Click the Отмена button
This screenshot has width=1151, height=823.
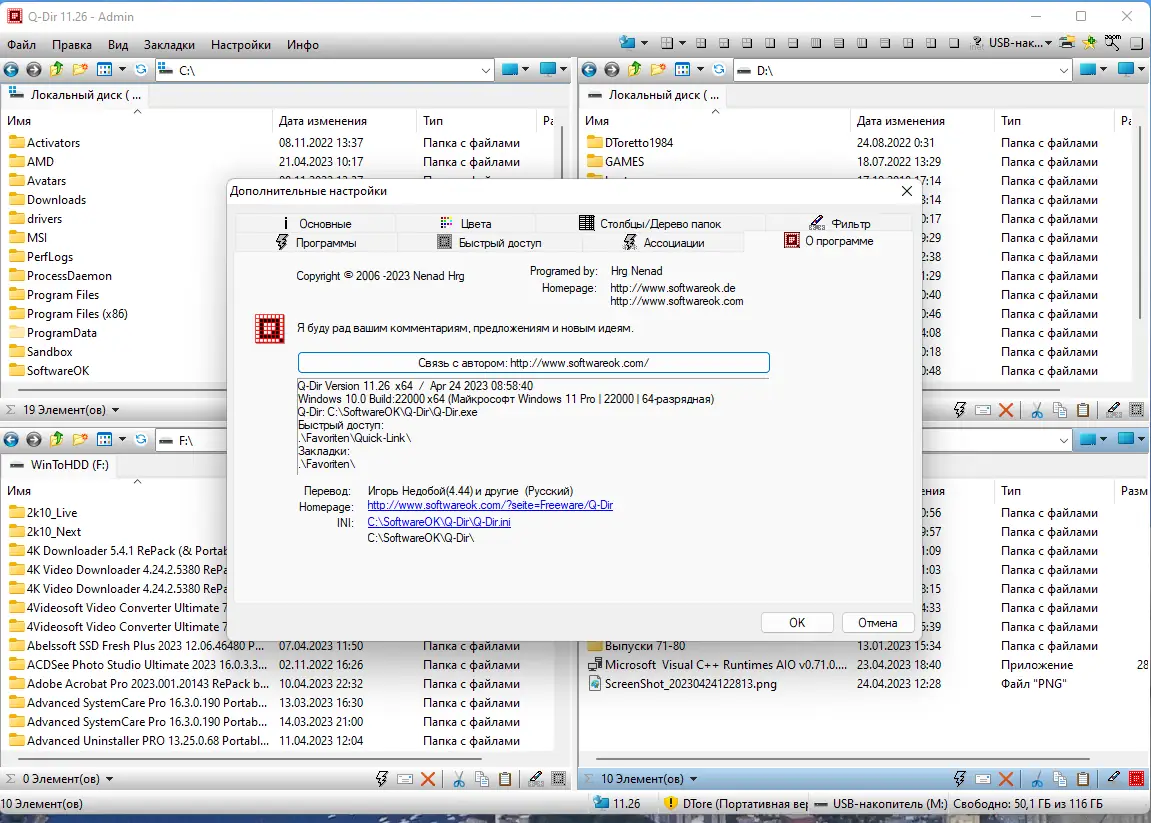coord(878,623)
